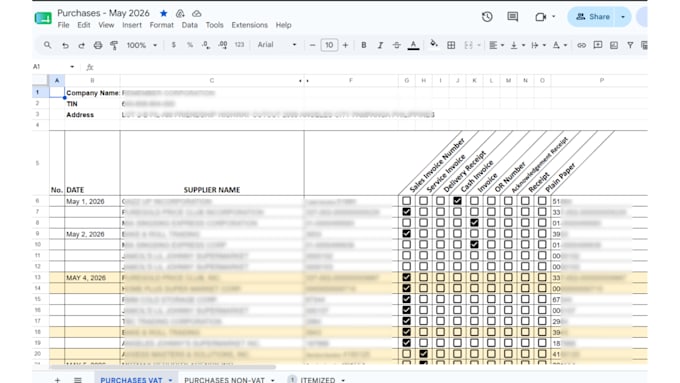This screenshot has width=680, height=383.
Task: Create a filter funnel icon
Action: [630, 45]
